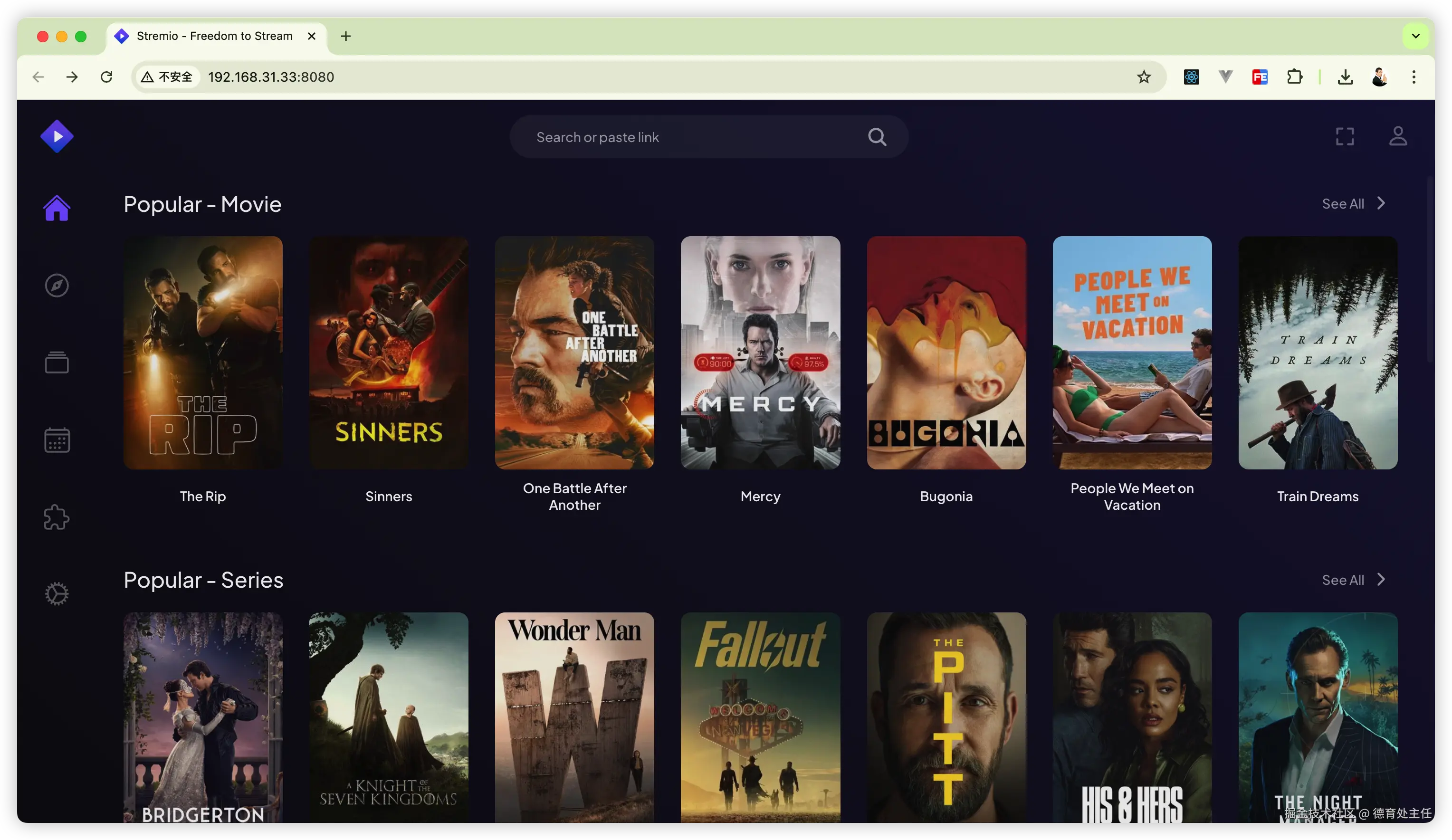Toggle fullscreen mode icon
Screen dimensions: 1452x840
pyautogui.click(x=1344, y=136)
